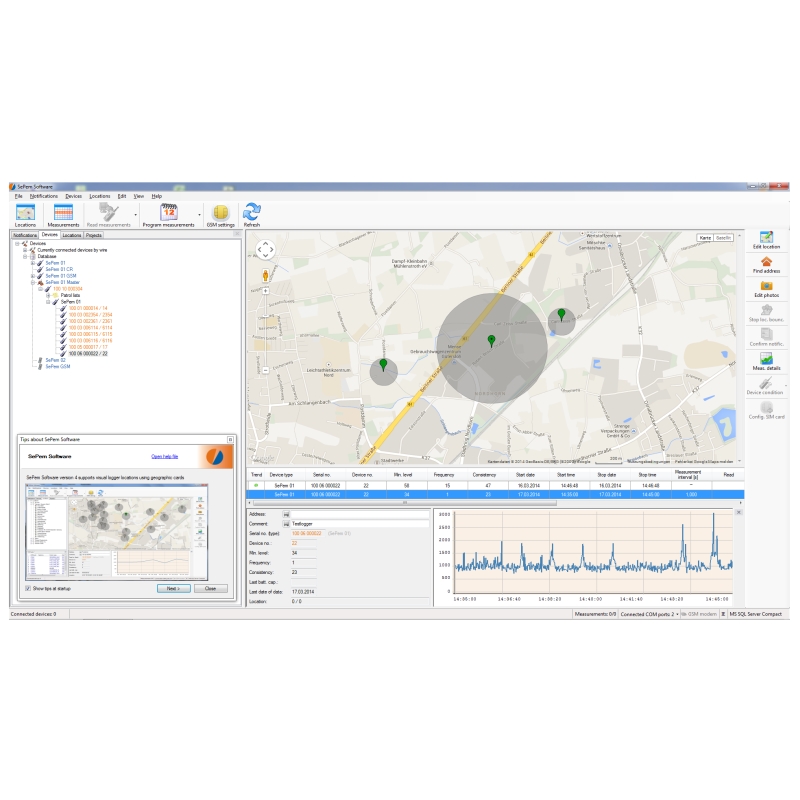Viewport: 800px width, 800px height.
Task: Open the Locations map toolbar icon
Action: (x=25, y=212)
